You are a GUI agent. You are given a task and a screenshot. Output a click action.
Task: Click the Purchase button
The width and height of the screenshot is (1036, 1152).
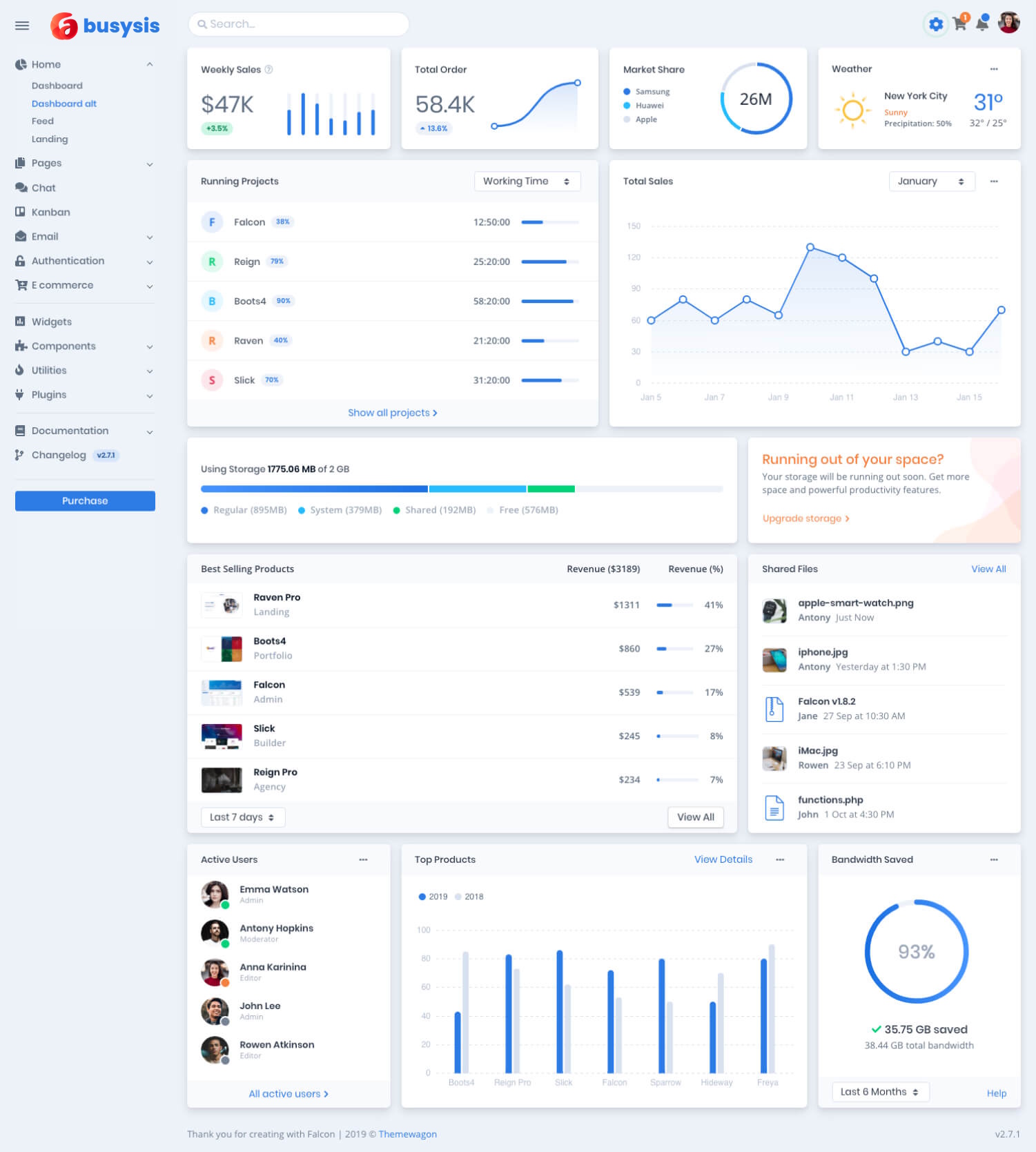coord(85,501)
